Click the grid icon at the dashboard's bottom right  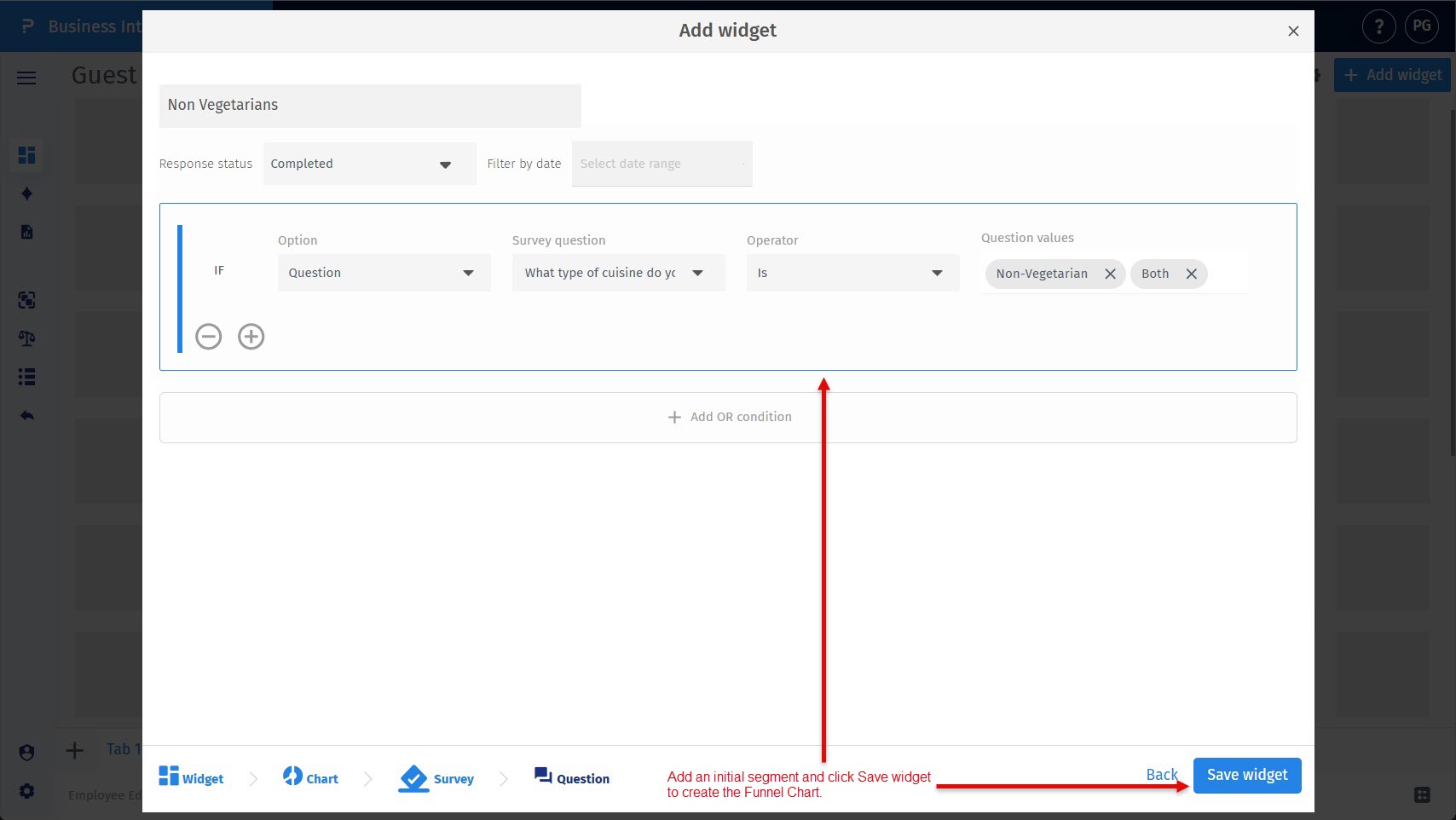pyautogui.click(x=1422, y=794)
